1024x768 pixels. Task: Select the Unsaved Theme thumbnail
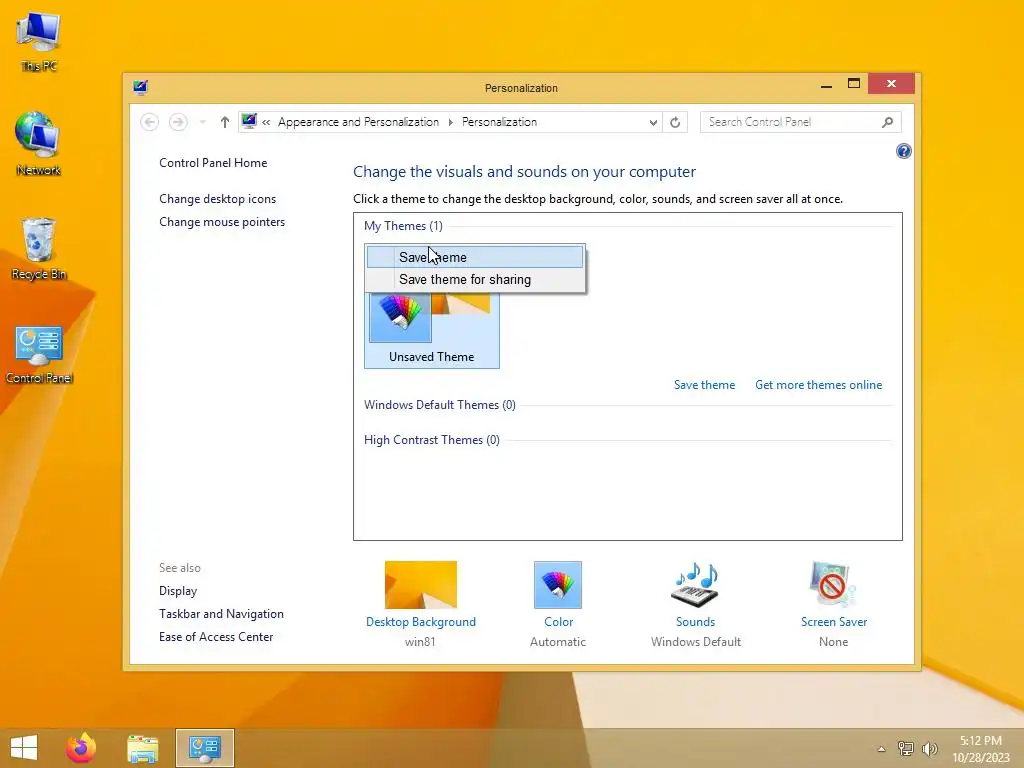pos(432,330)
